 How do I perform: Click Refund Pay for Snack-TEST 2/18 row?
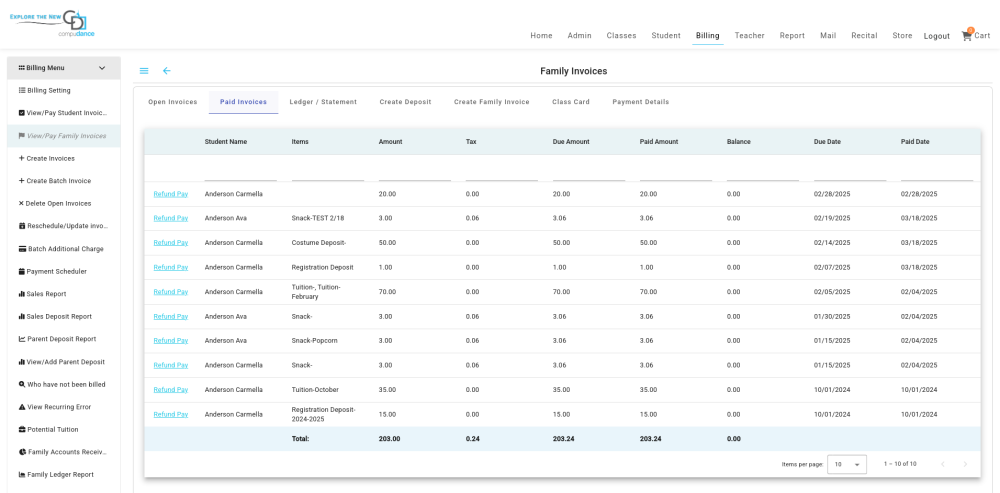pos(171,218)
